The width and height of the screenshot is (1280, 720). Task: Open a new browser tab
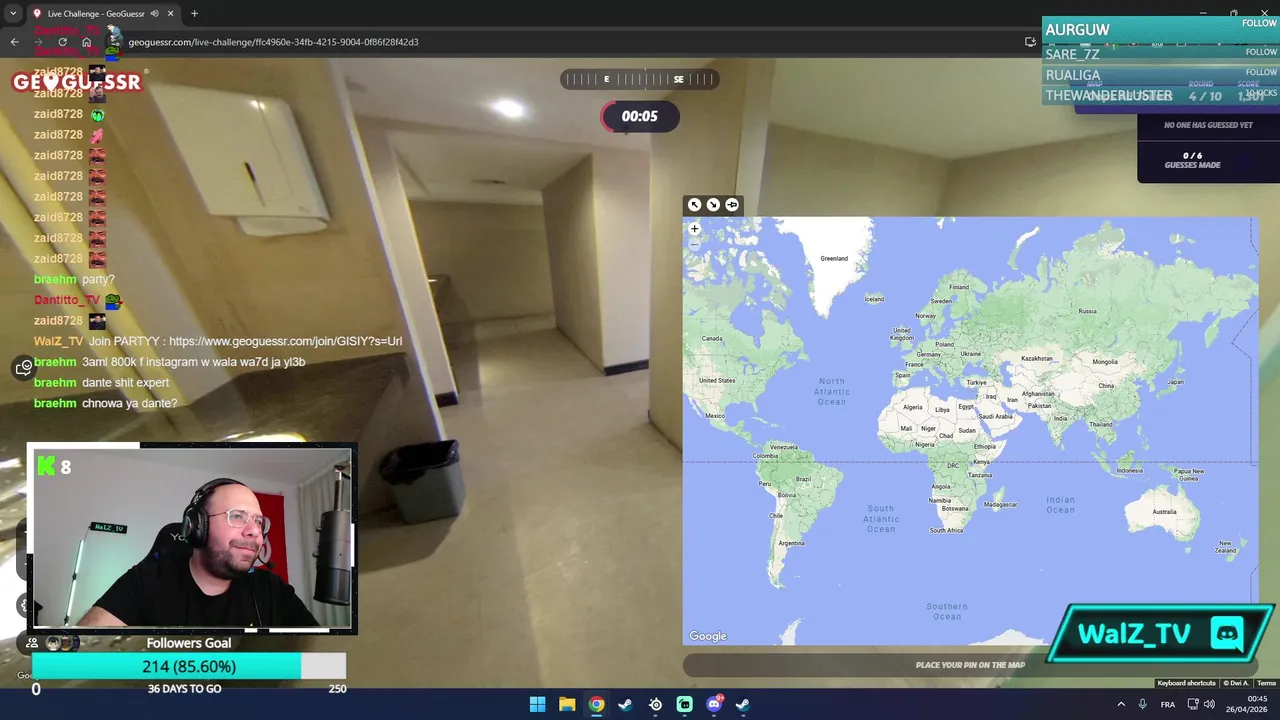coord(194,14)
